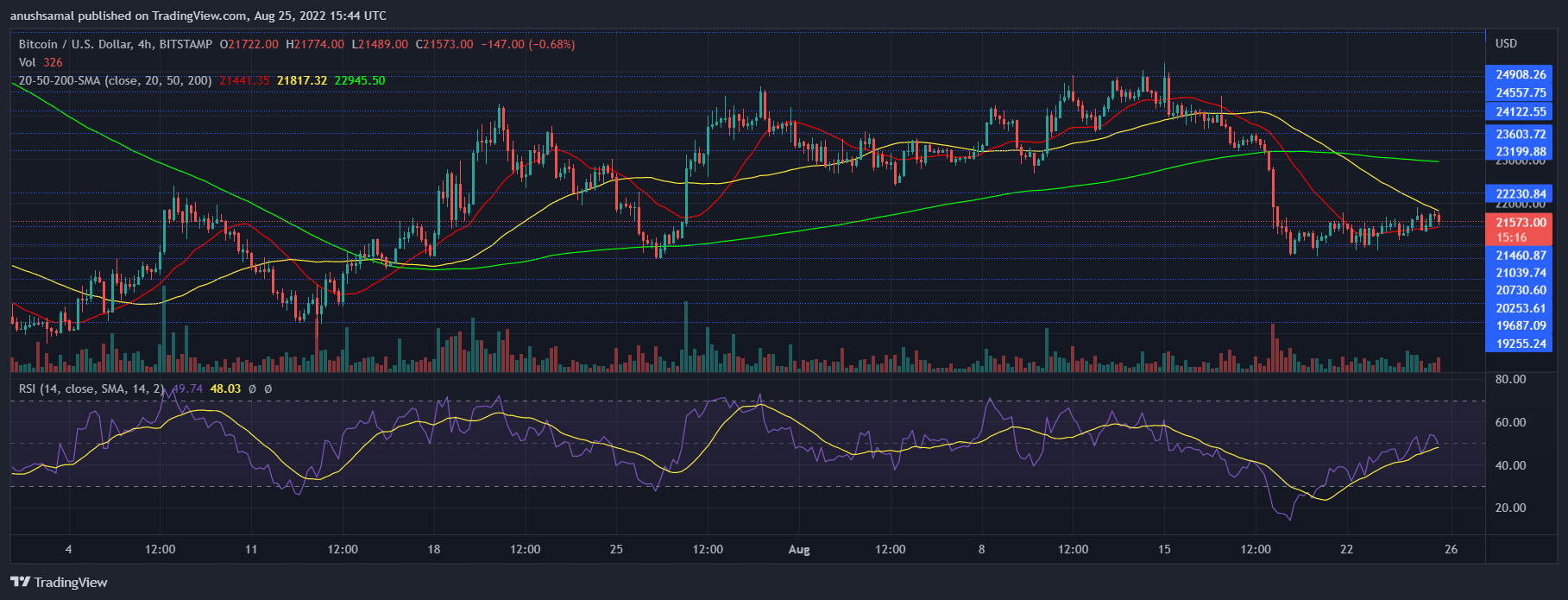Select the 19255.24 price level tag

pyautogui.click(x=1520, y=344)
